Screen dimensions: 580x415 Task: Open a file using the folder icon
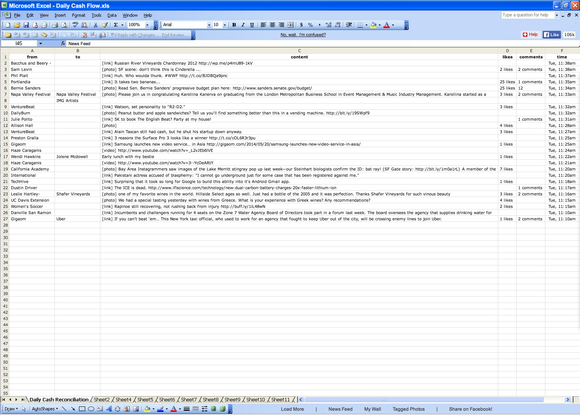click(x=17, y=25)
